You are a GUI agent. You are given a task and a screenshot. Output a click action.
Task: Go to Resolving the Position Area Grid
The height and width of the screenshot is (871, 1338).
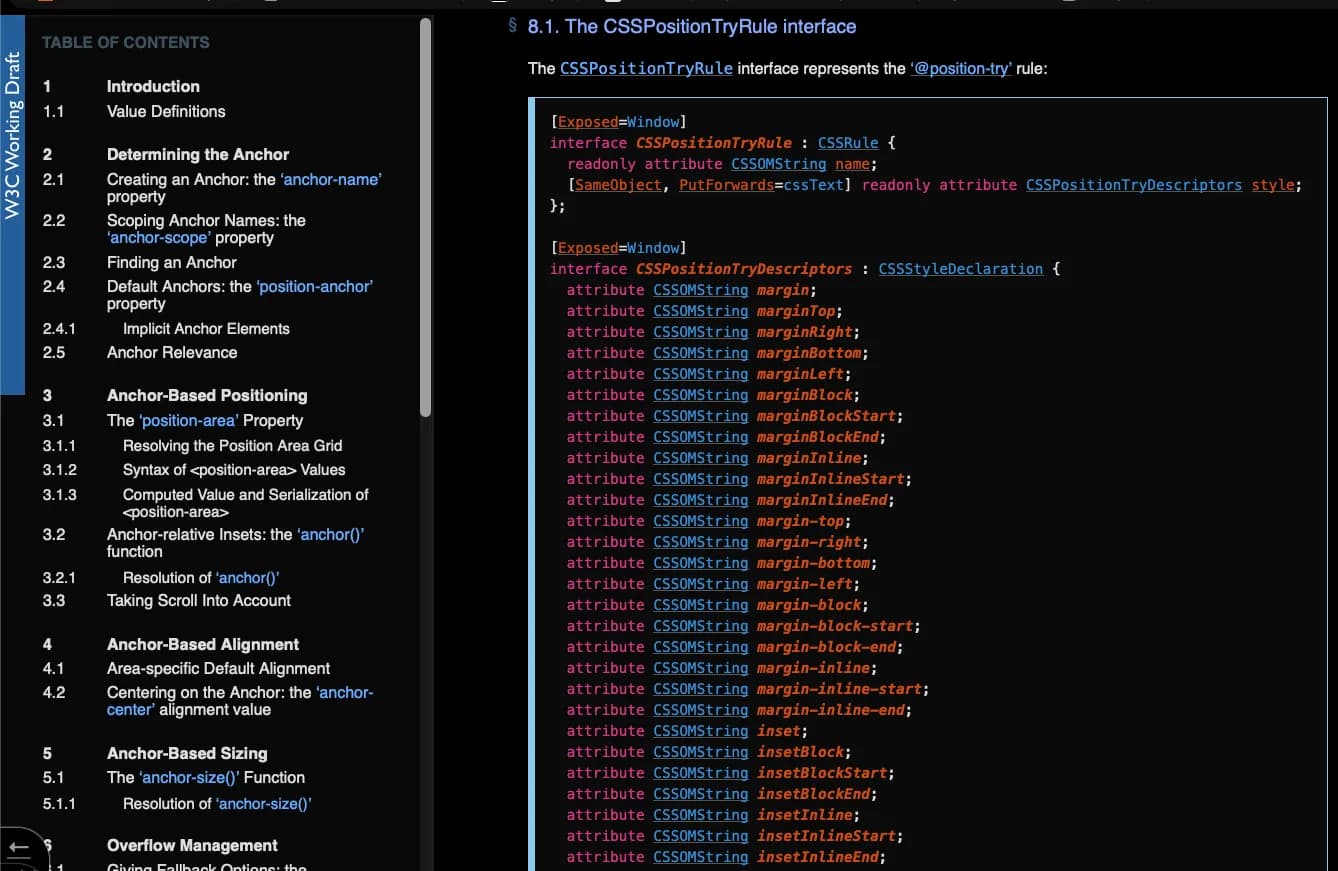coord(232,445)
